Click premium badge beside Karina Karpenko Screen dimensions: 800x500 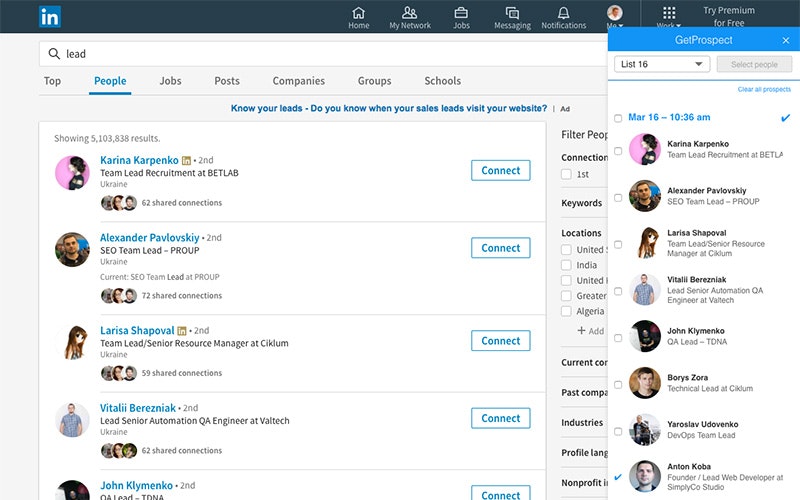coord(186,161)
